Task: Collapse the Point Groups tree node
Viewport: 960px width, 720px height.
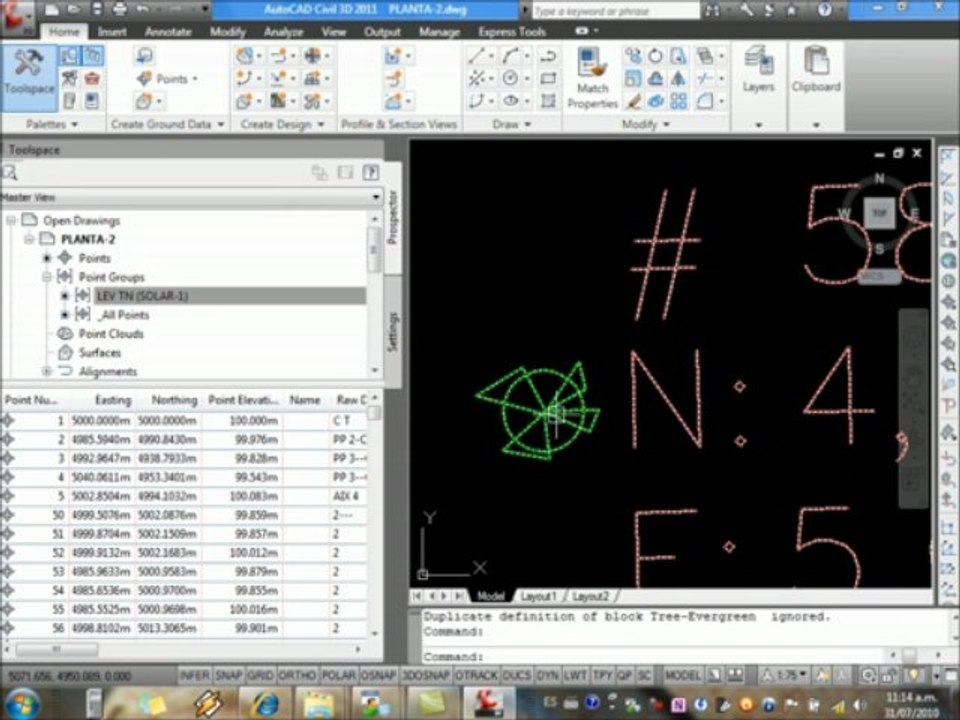Action: (47, 277)
